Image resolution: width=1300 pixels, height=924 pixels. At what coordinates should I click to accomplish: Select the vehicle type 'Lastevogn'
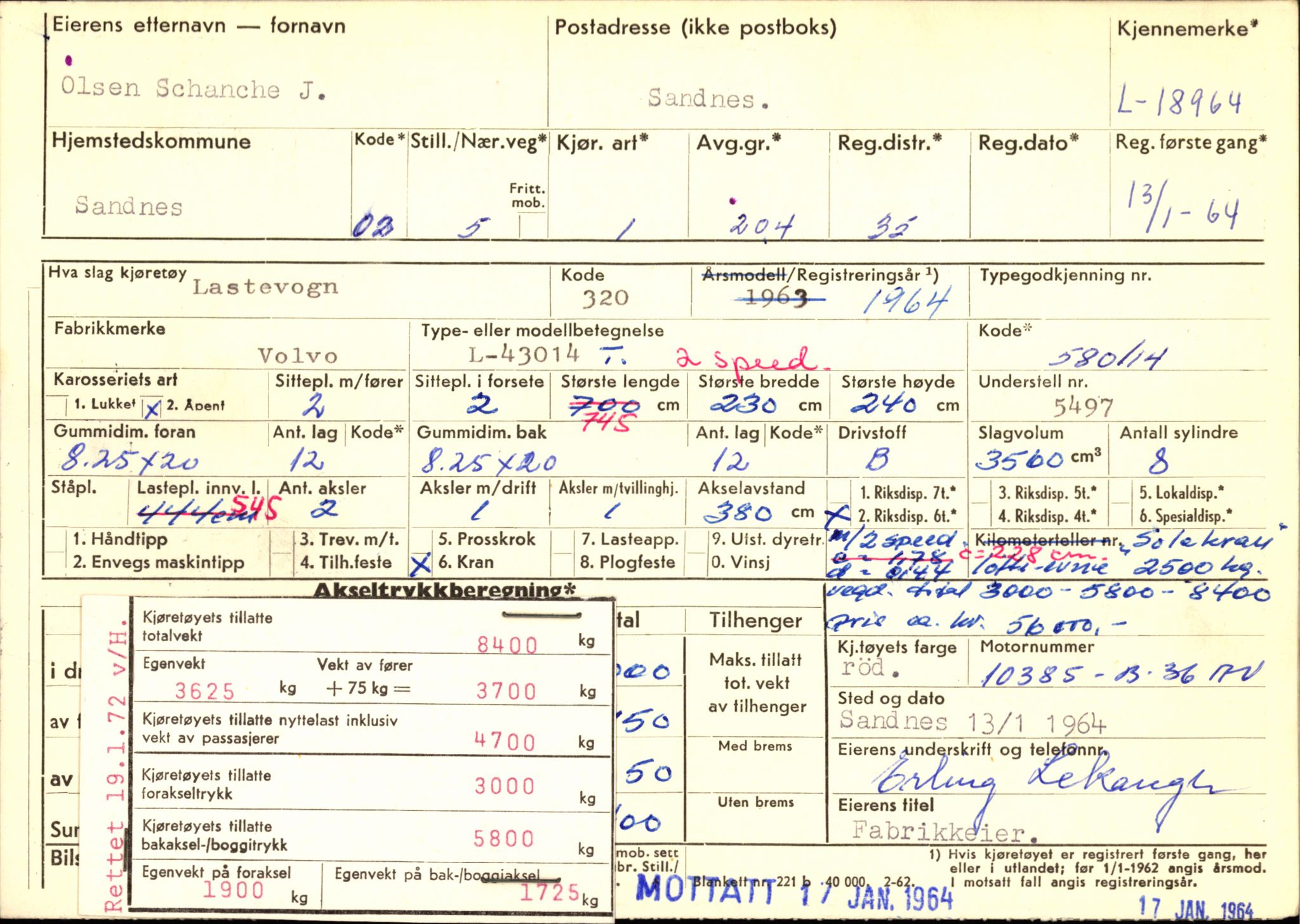point(265,286)
